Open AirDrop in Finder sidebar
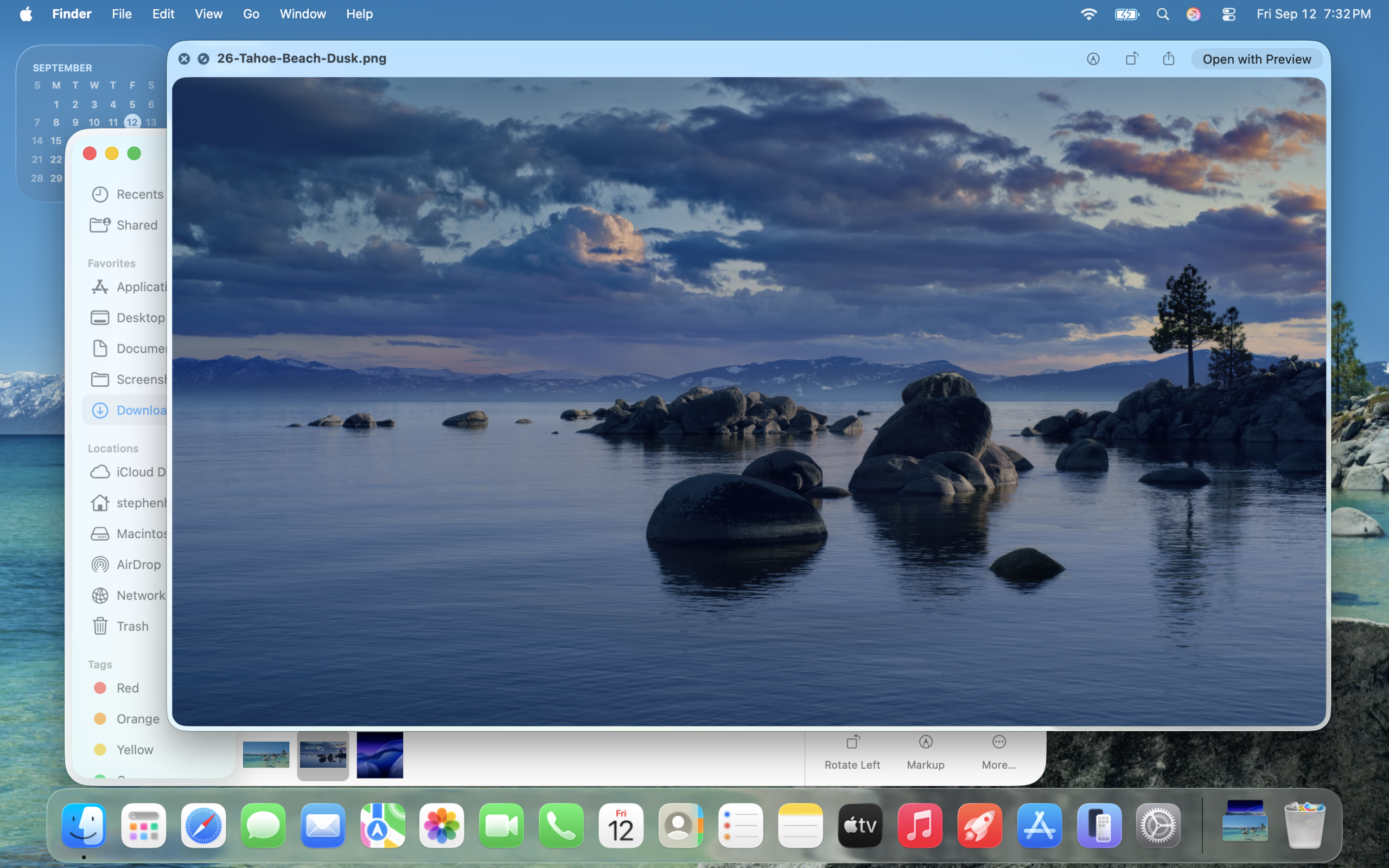This screenshot has height=868, width=1389. tap(138, 564)
